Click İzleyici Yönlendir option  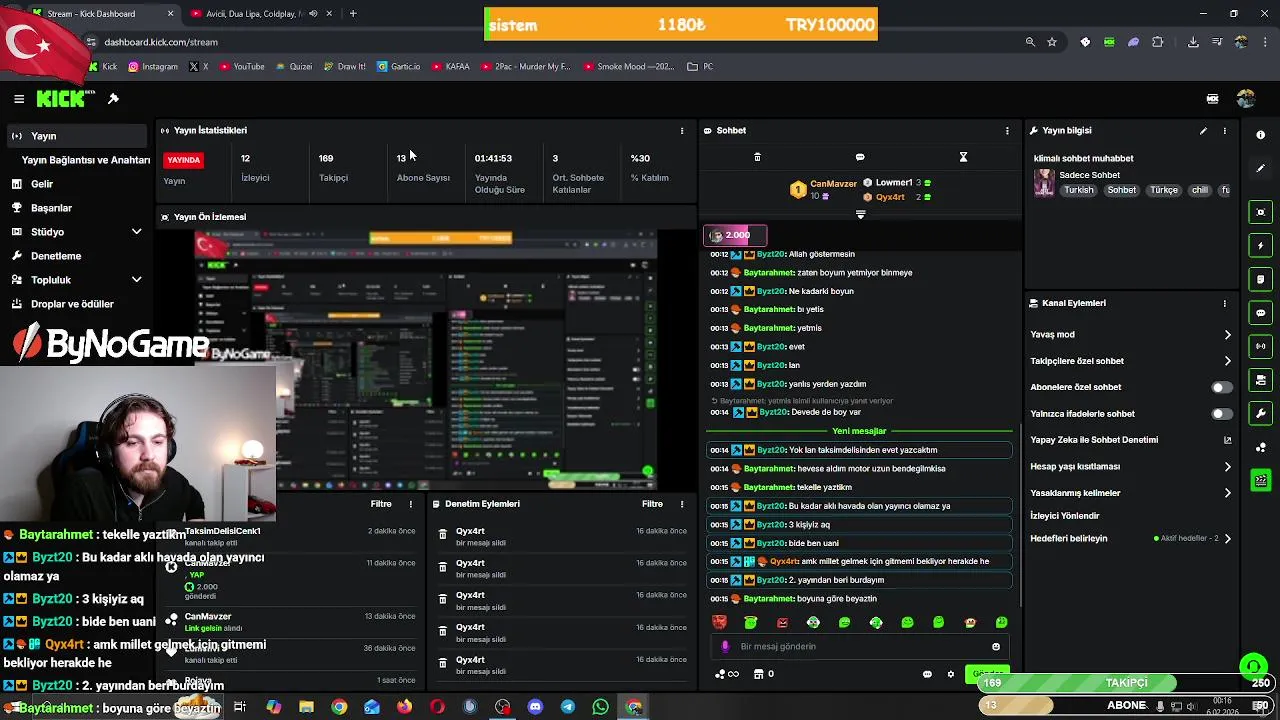(1065, 516)
